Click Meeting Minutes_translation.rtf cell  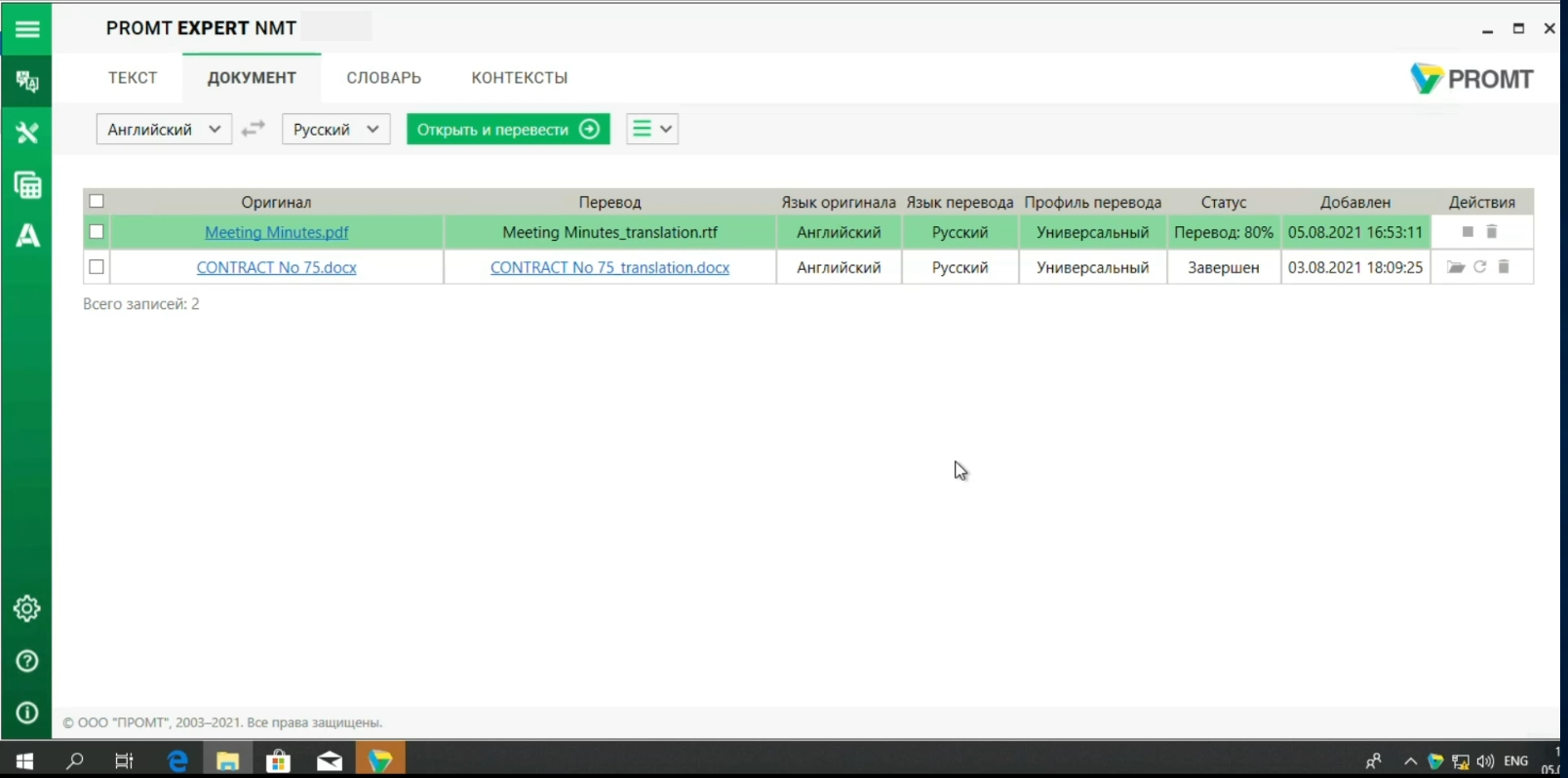[x=610, y=232]
